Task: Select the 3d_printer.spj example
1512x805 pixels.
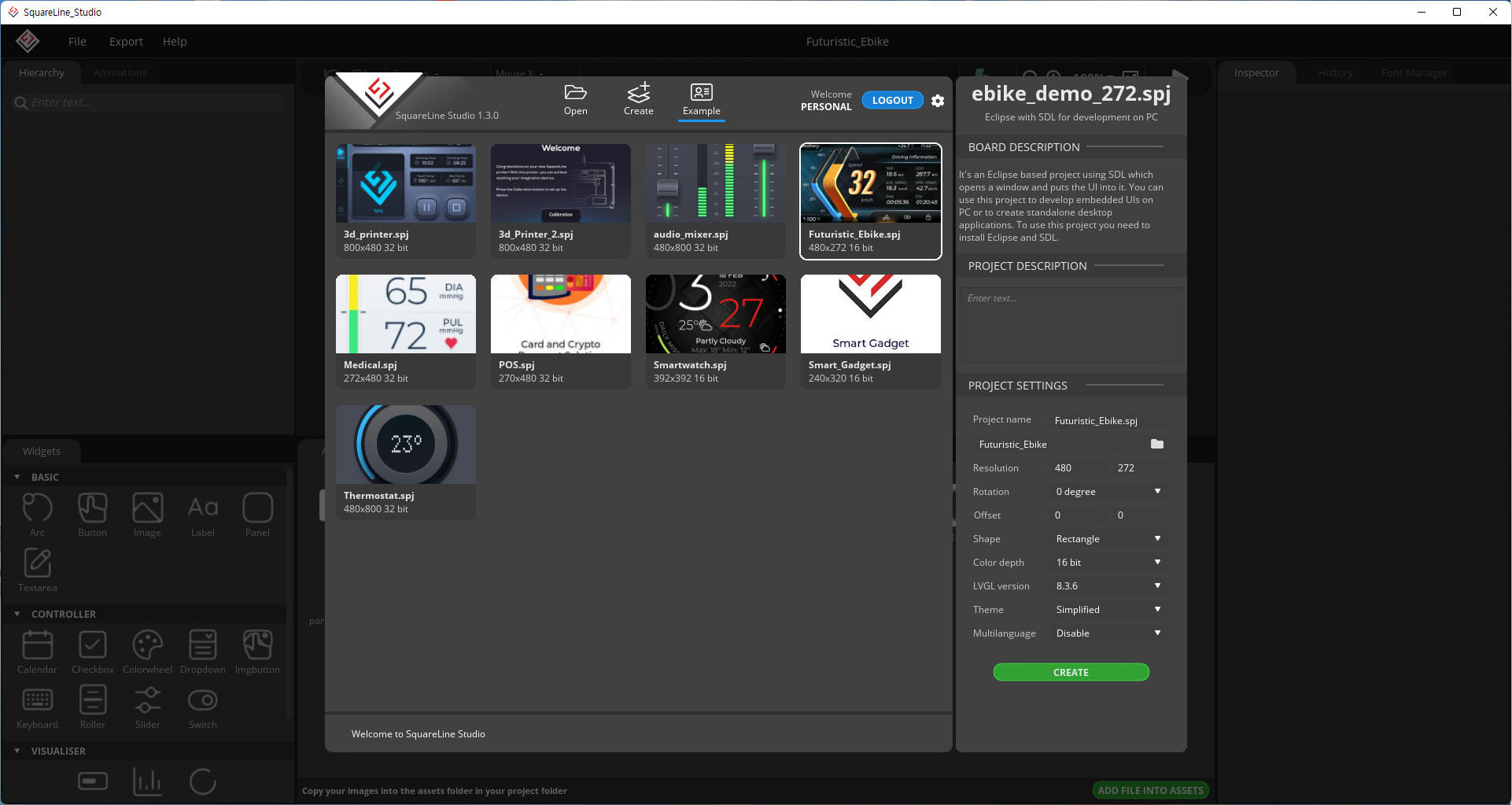Action: [x=406, y=201]
